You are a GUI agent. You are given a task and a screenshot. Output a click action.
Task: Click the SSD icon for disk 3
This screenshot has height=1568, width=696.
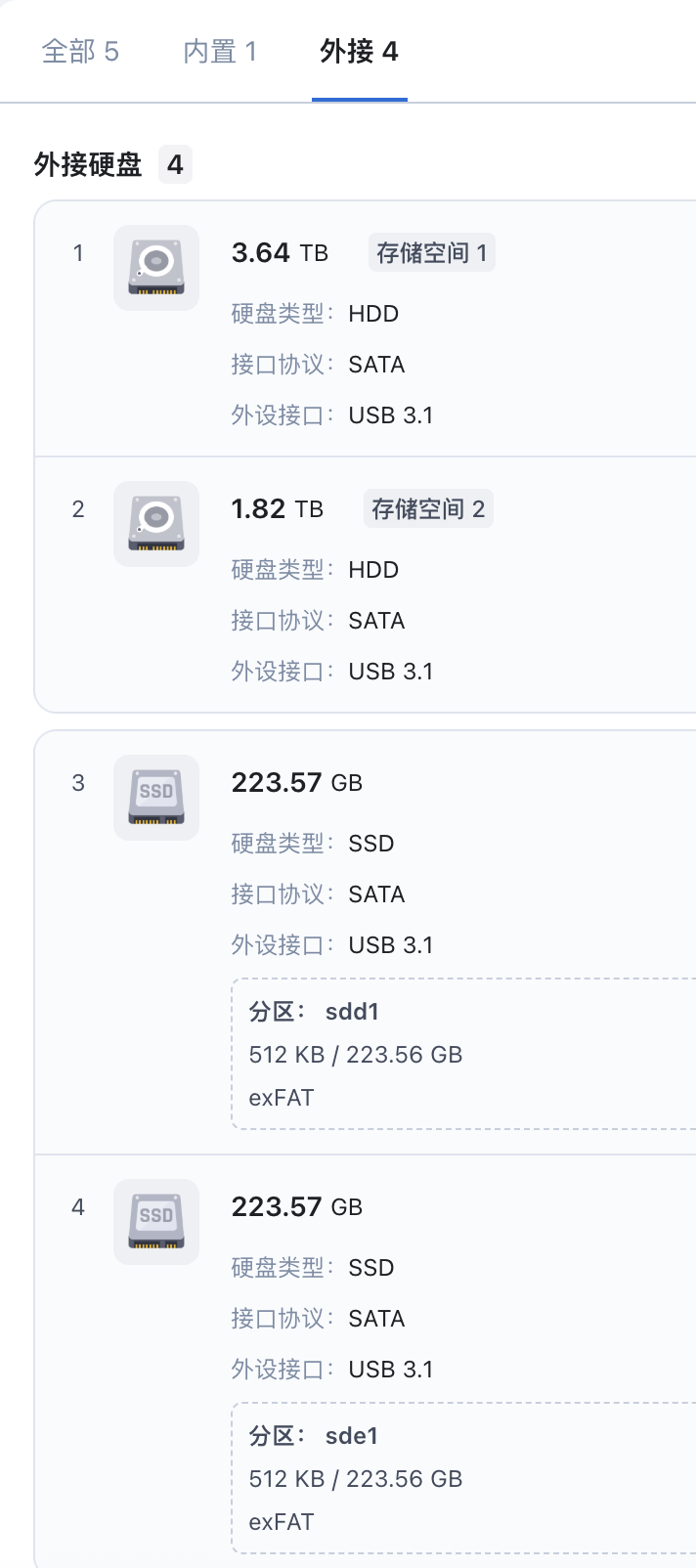[156, 798]
